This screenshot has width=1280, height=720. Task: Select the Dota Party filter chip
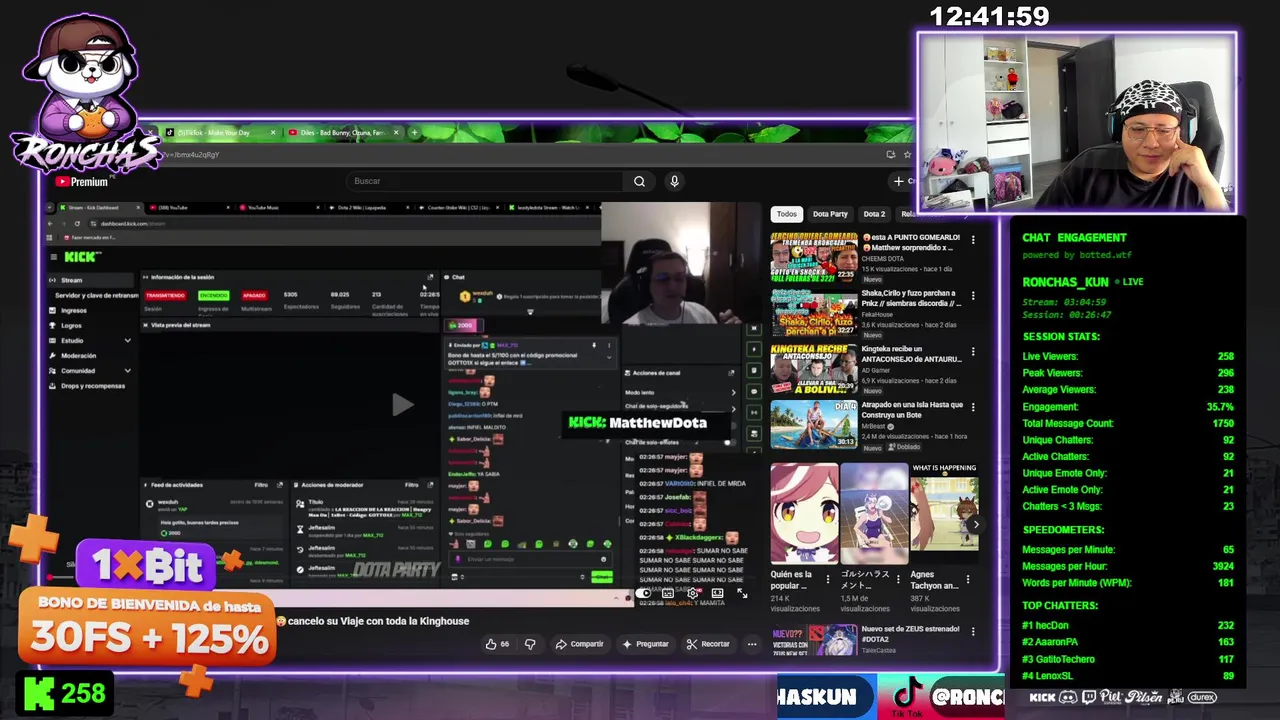830,214
